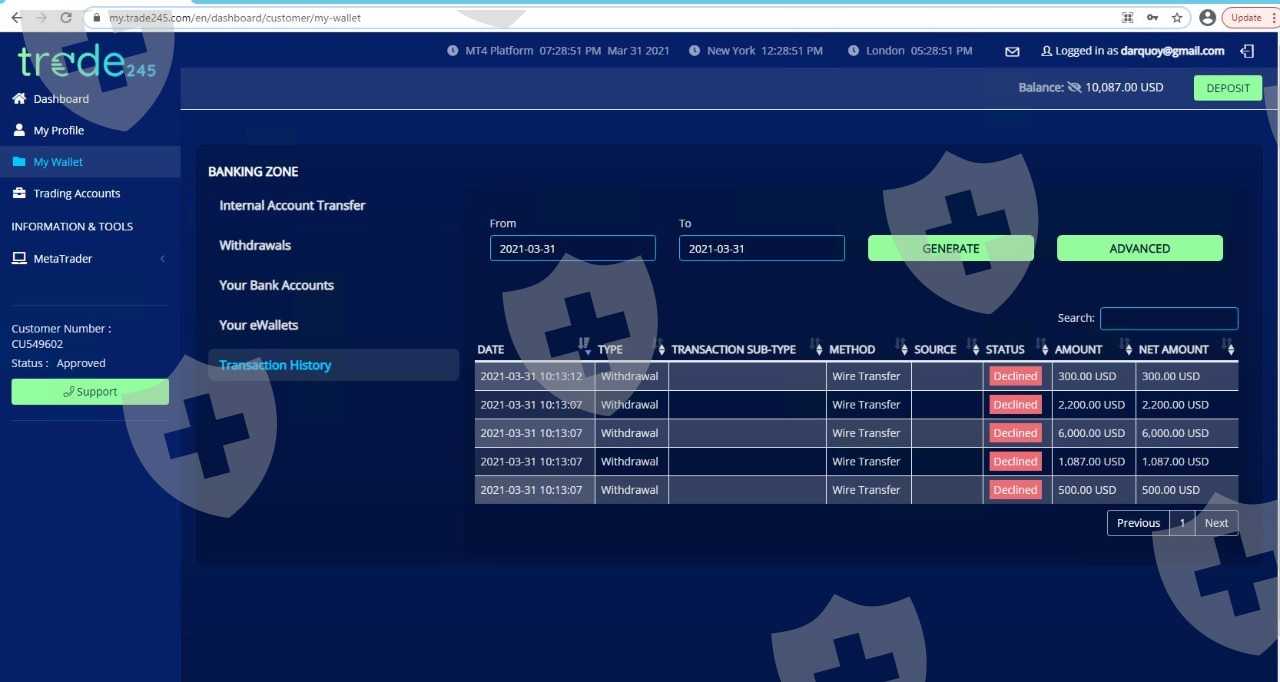Image resolution: width=1280 pixels, height=682 pixels.
Task: Sort table by AMOUNT column
Action: tap(1093, 349)
